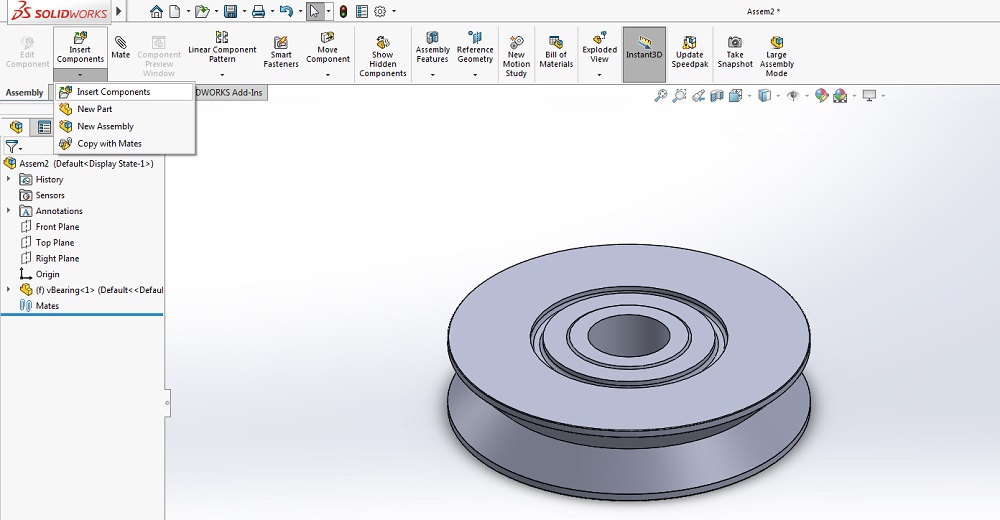Toggle Instant3D mode
This screenshot has width=1000, height=520.
[644, 54]
